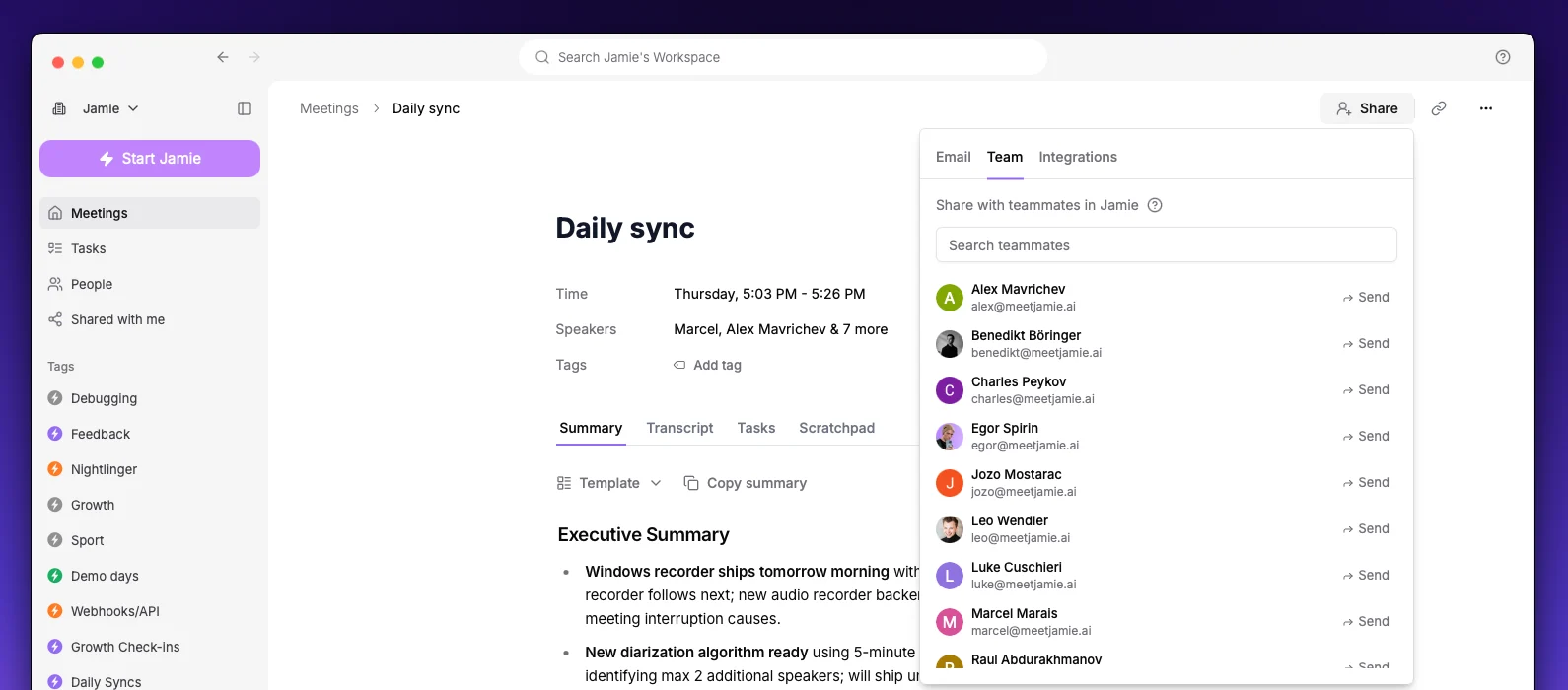The image size is (1568, 690).
Task: Open People in the sidebar
Action: click(150, 284)
